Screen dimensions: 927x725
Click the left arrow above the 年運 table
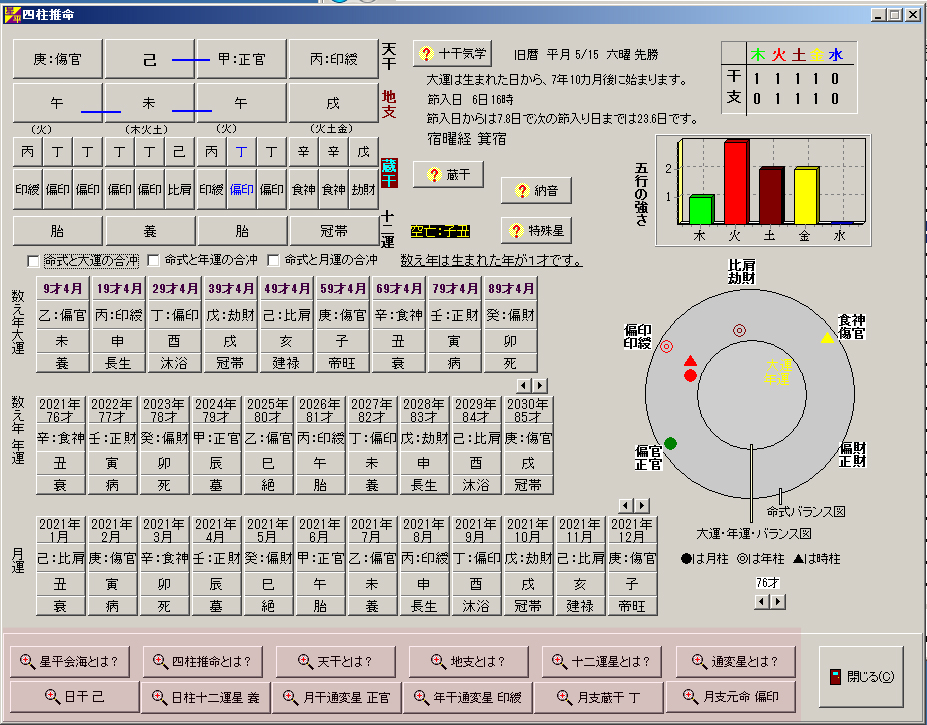[x=523, y=386]
